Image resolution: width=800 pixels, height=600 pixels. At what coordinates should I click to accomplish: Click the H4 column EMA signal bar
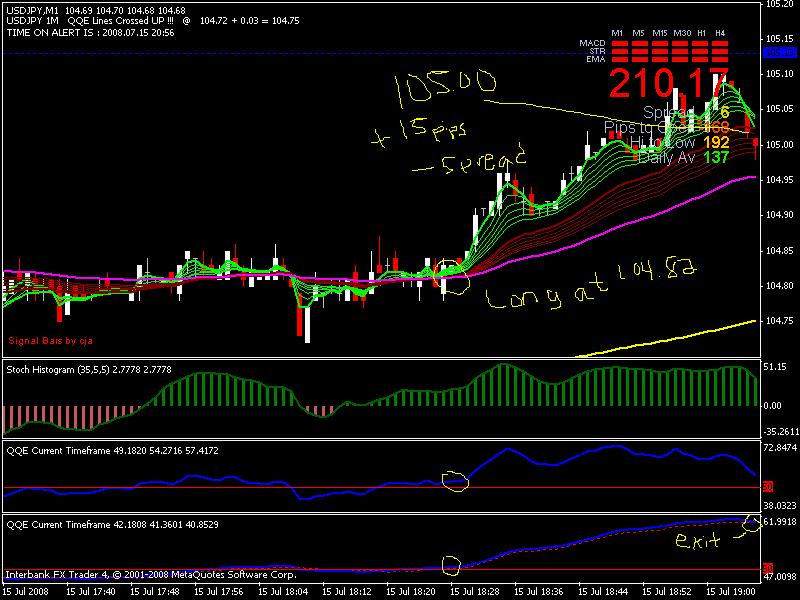click(720, 59)
